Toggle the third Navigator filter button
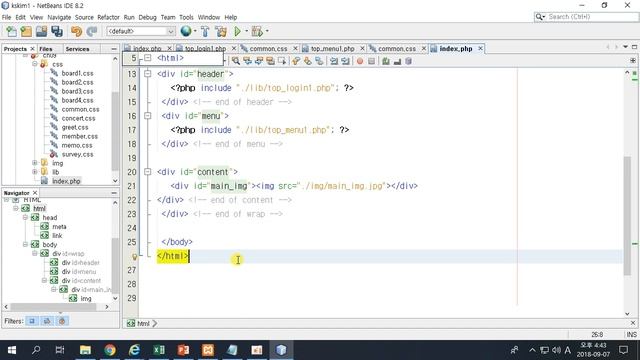The width and height of the screenshot is (640, 360). (x=62, y=321)
